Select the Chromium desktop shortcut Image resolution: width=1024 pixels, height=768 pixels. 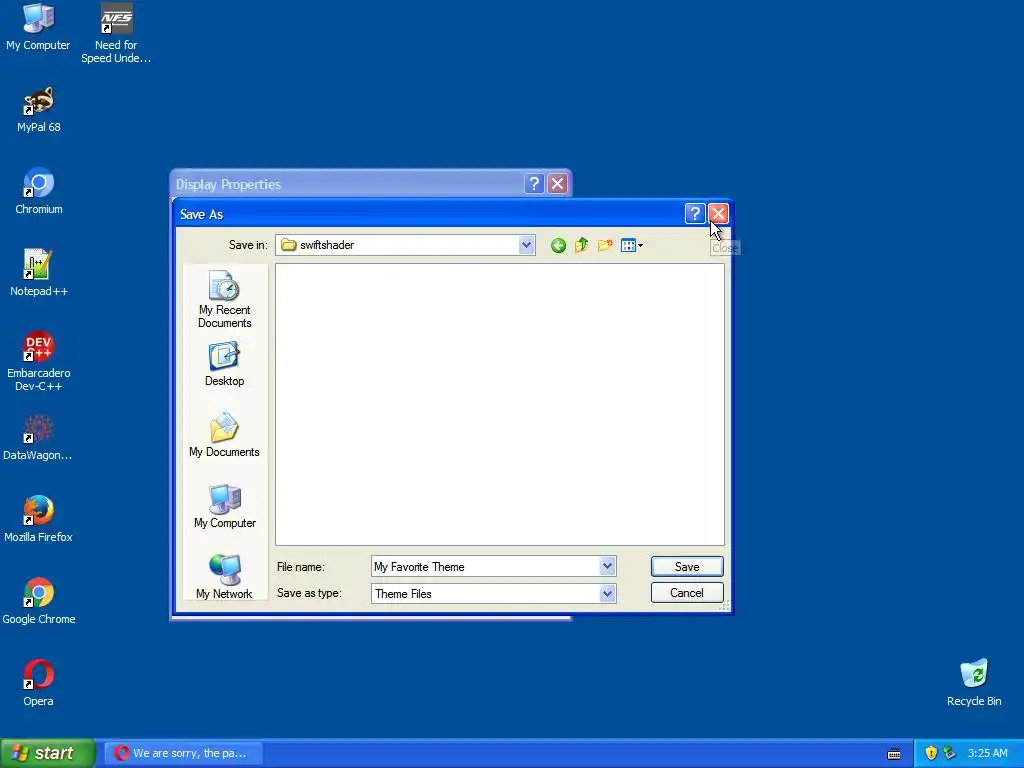click(x=39, y=192)
